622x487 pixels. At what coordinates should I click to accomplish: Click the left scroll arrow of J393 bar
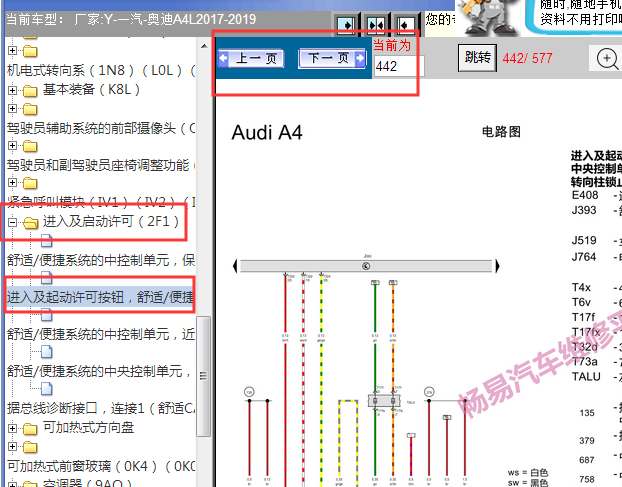coord(235,266)
